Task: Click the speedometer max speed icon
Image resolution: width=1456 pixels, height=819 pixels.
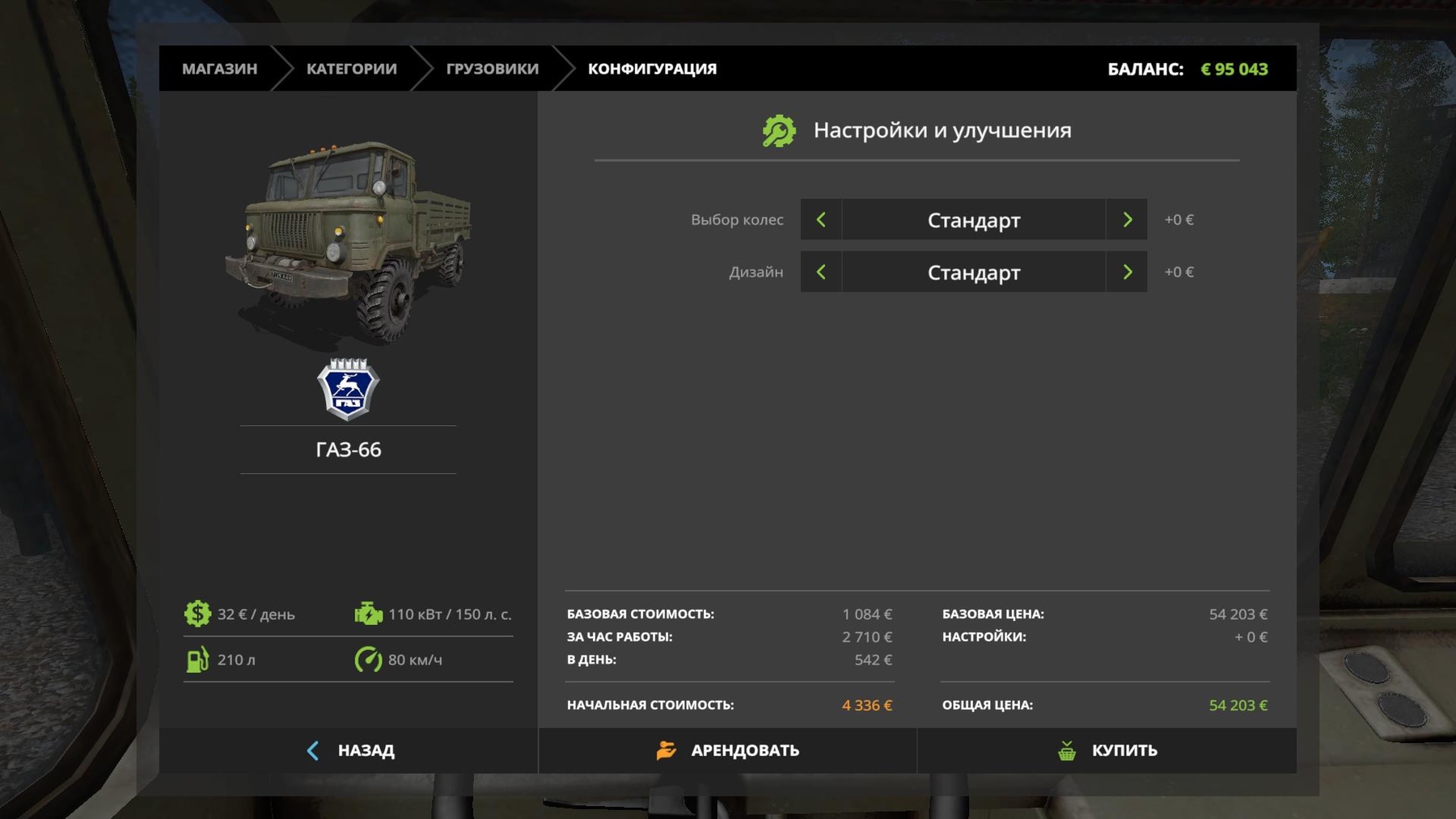Action: (x=368, y=660)
